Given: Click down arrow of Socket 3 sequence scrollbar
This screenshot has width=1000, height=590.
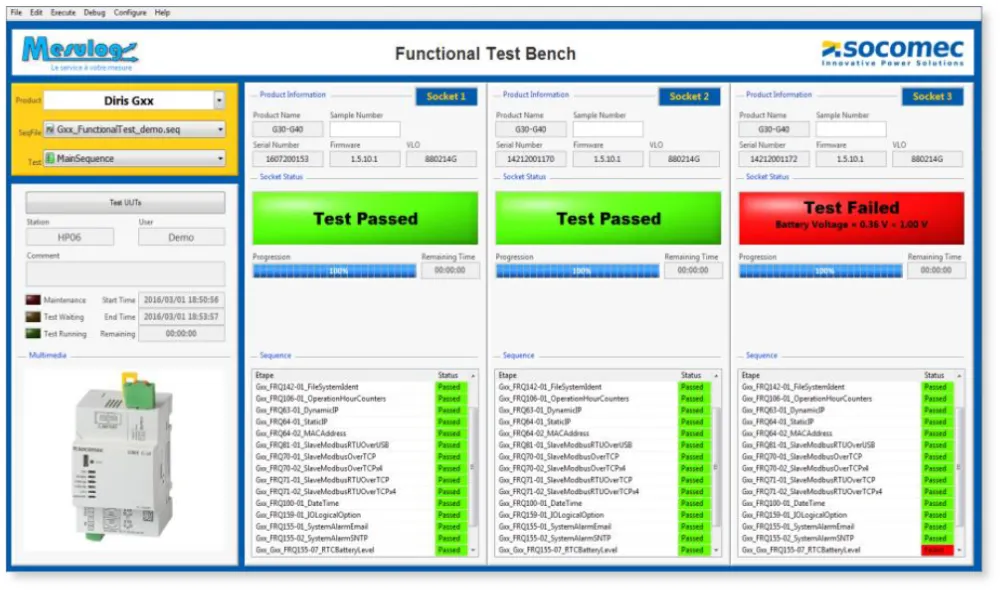Looking at the screenshot, I should point(959,550).
